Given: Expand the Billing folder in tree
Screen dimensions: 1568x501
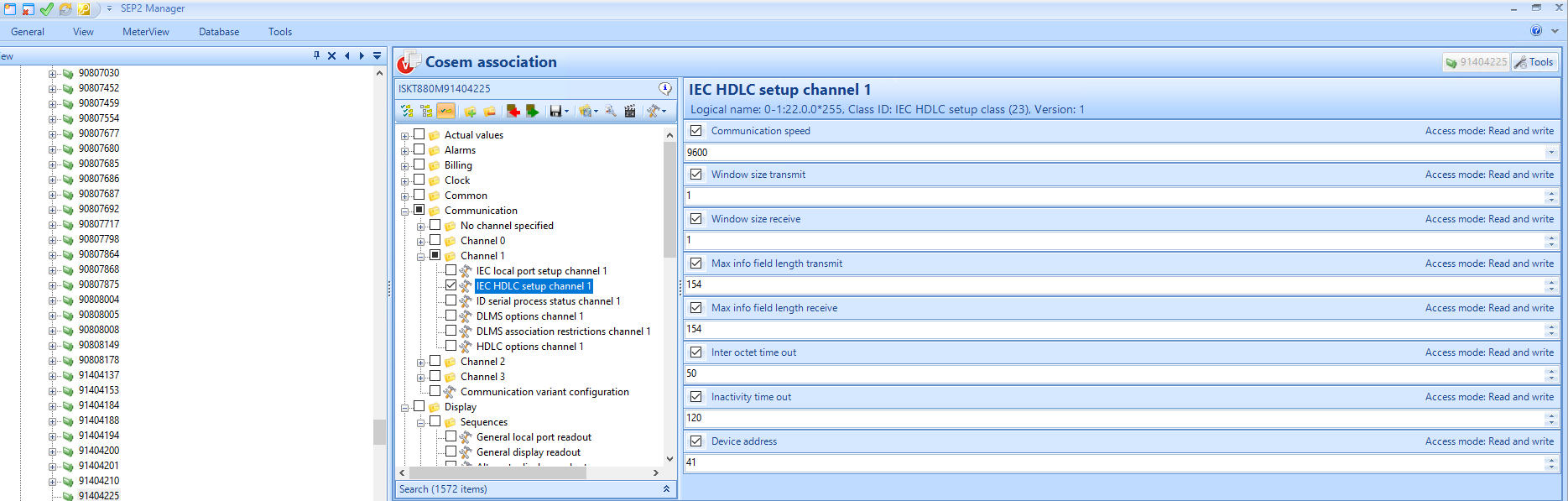Looking at the screenshot, I should (x=405, y=166).
